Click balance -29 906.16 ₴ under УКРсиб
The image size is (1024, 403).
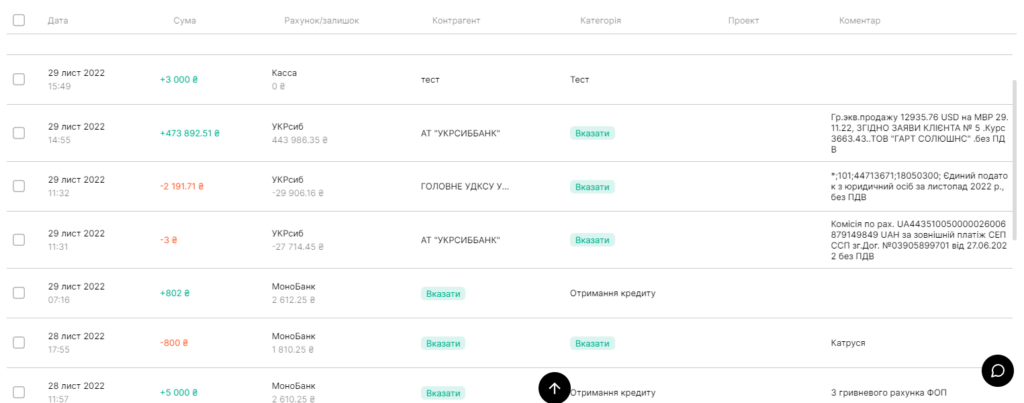[x=298, y=193]
